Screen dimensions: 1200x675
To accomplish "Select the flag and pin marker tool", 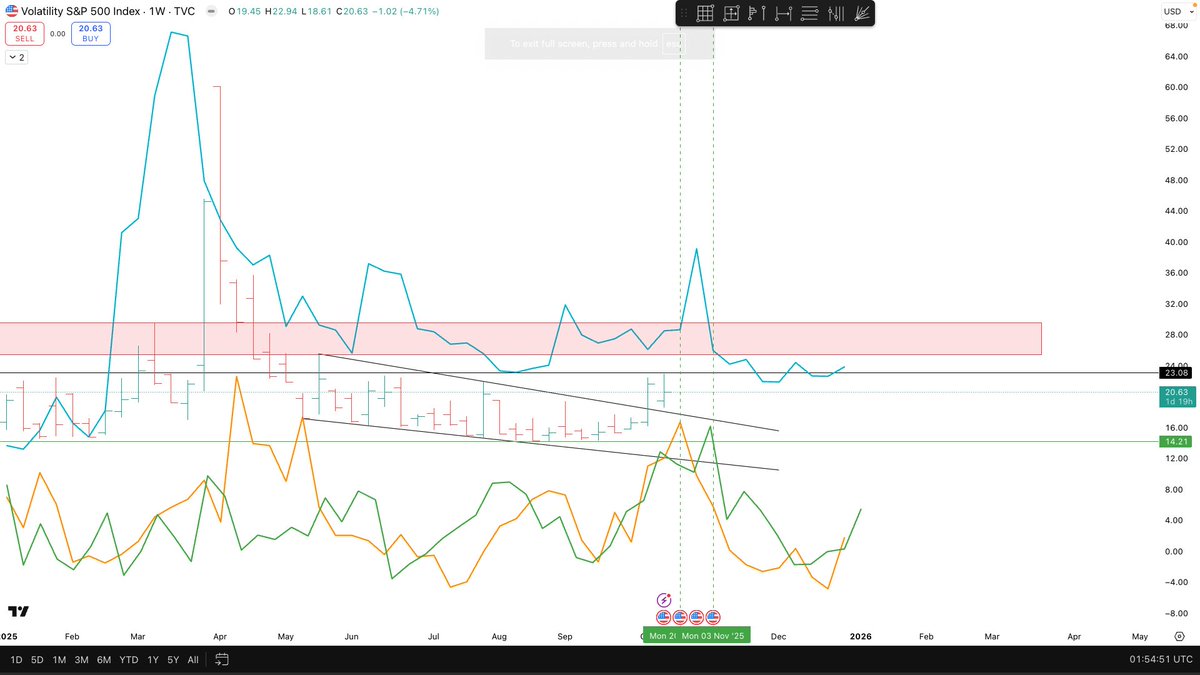I will pyautogui.click(x=757, y=13).
